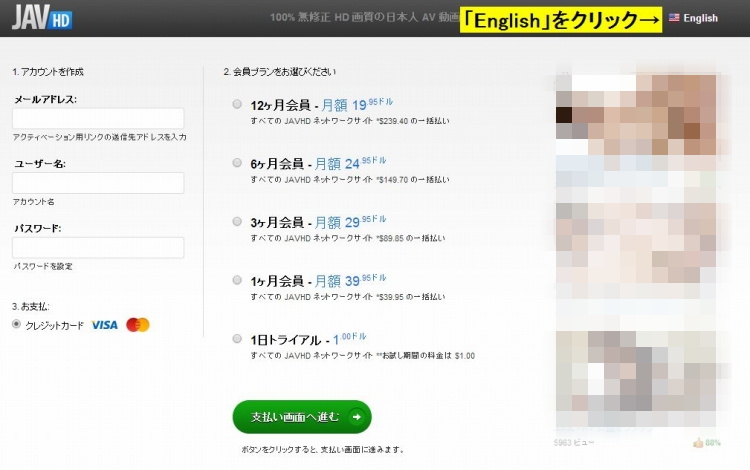750x470 pixels.
Task: Click the アカウント名 hint text
Action: pos(33,202)
